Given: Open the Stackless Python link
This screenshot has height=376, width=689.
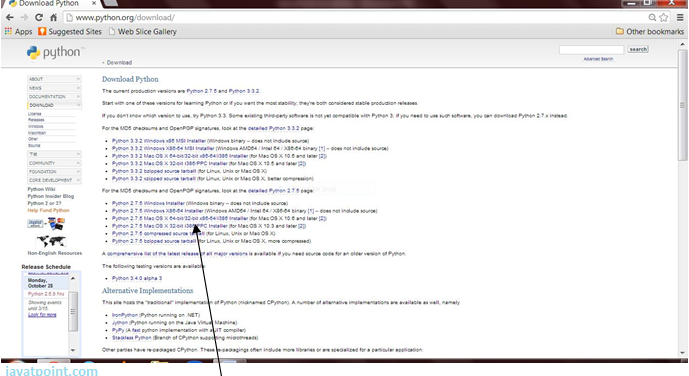Looking at the screenshot, I should tap(131, 338).
